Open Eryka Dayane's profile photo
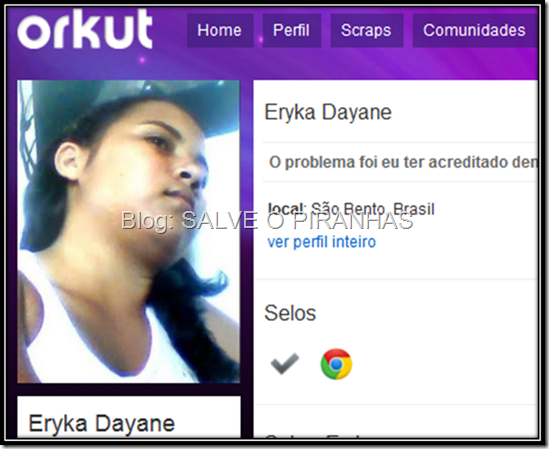 pyautogui.click(x=128, y=232)
